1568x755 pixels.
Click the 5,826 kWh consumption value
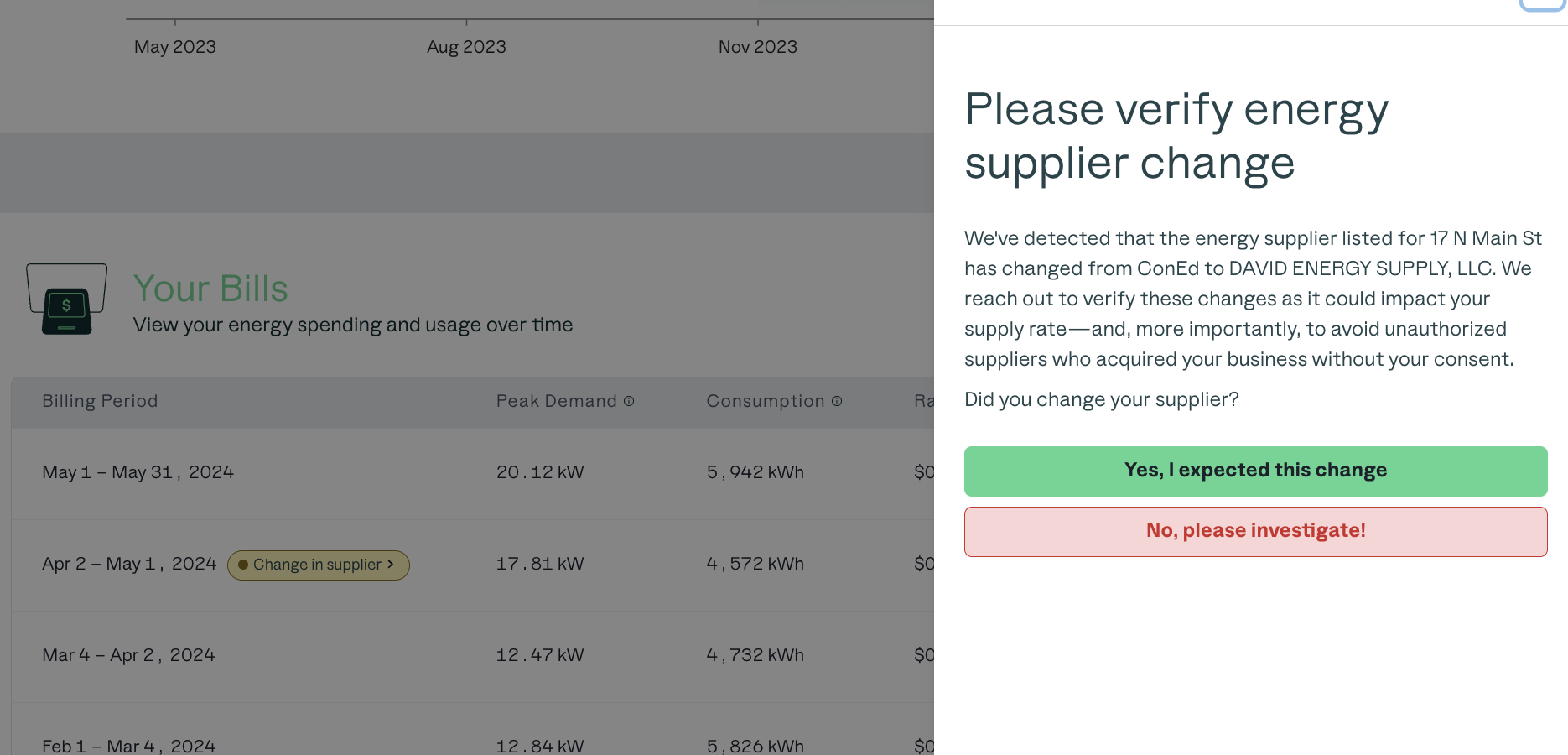click(755, 746)
